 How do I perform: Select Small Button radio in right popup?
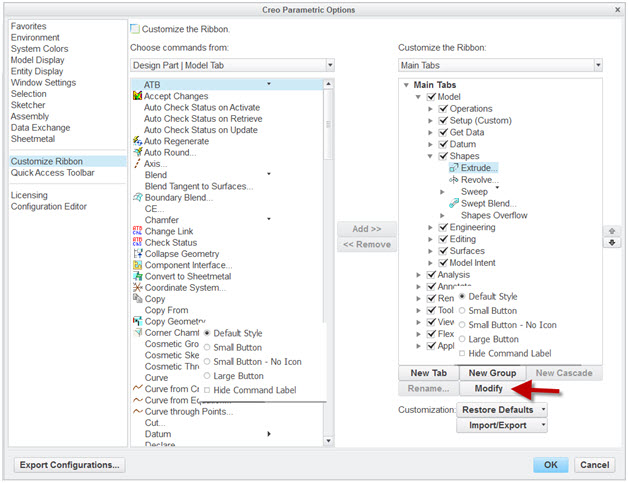click(462, 311)
